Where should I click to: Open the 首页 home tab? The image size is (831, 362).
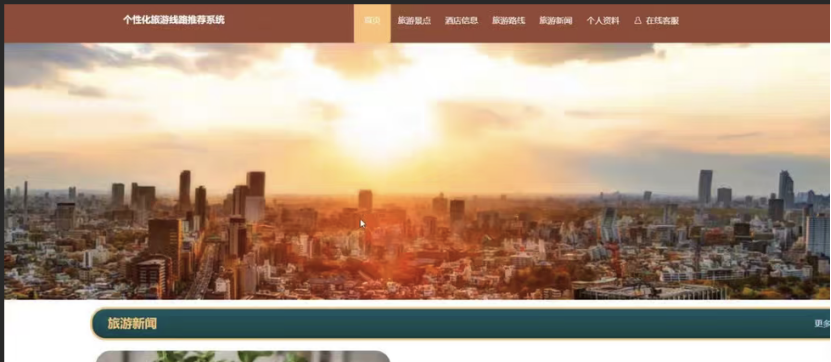372,21
